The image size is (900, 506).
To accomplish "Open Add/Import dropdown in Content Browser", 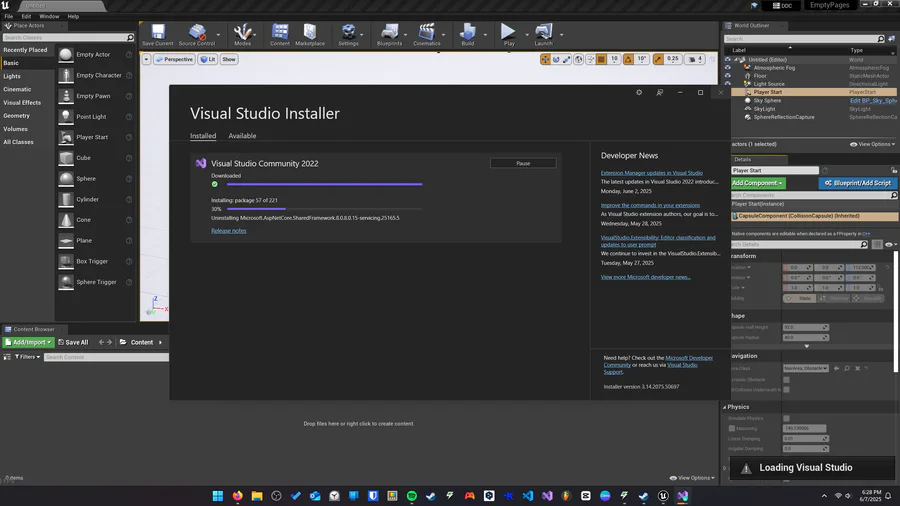I will coord(28,342).
